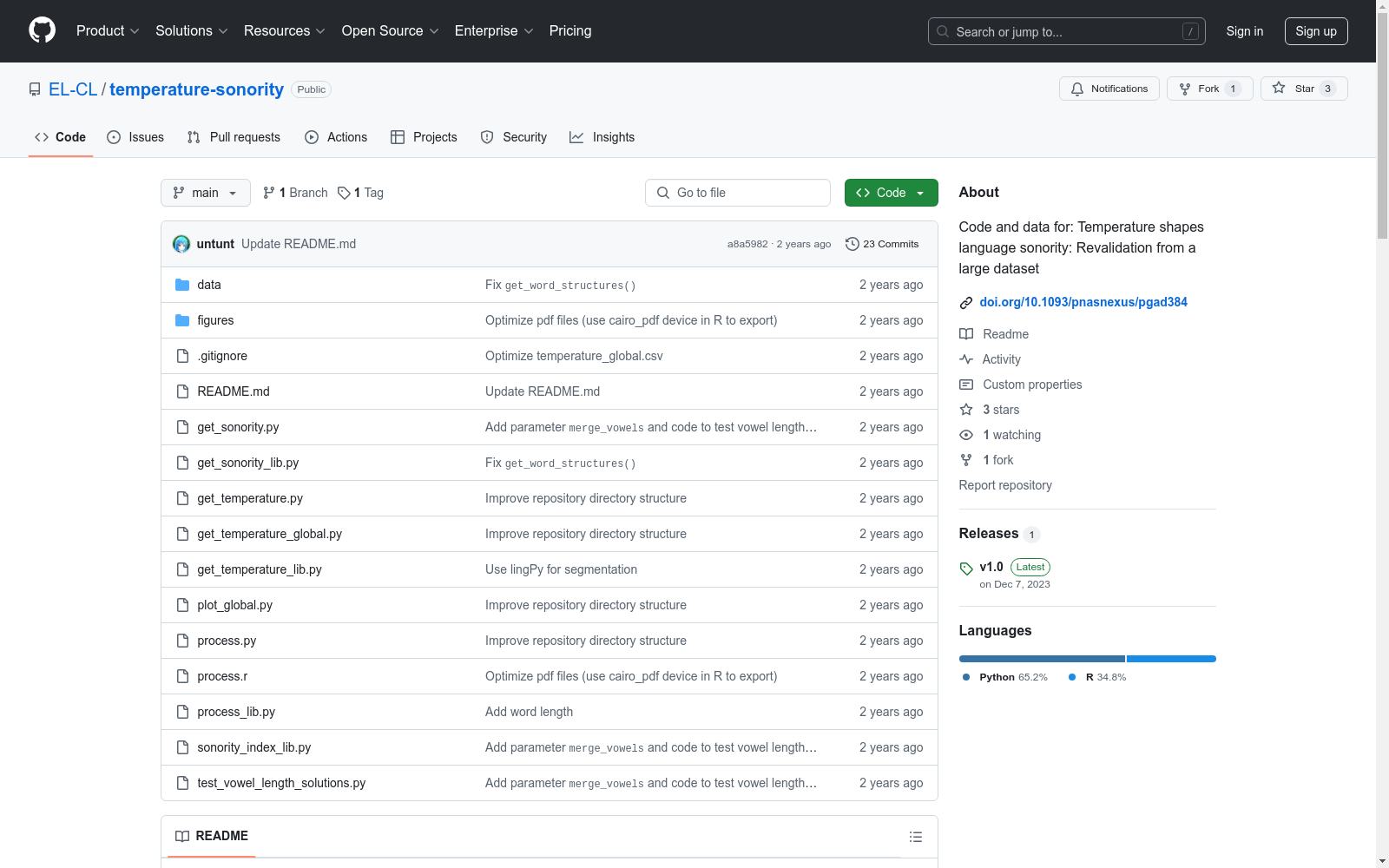Switch to the Insights tab
The image size is (1389, 868).
[x=602, y=137]
